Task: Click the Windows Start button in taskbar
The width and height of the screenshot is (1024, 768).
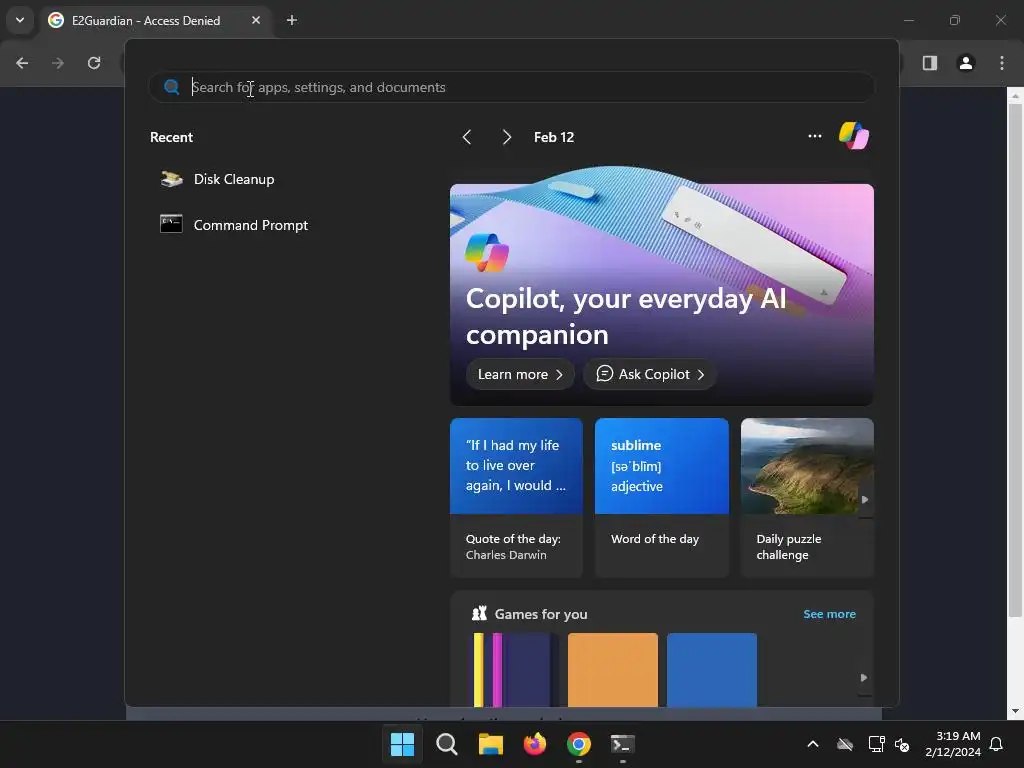Action: point(402,743)
